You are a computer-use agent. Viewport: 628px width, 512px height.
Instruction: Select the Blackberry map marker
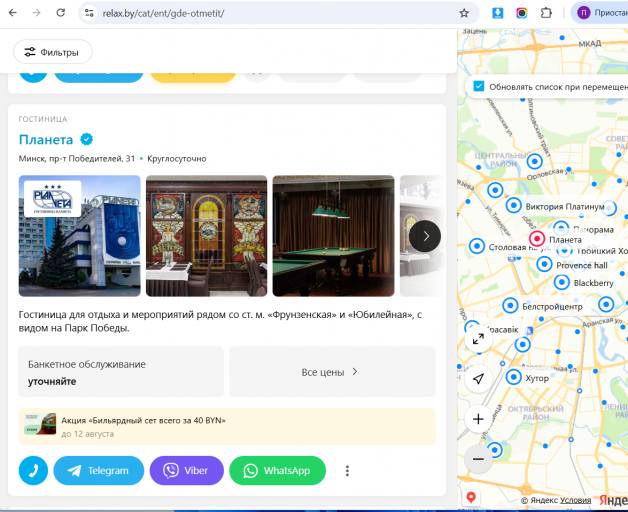(562, 282)
